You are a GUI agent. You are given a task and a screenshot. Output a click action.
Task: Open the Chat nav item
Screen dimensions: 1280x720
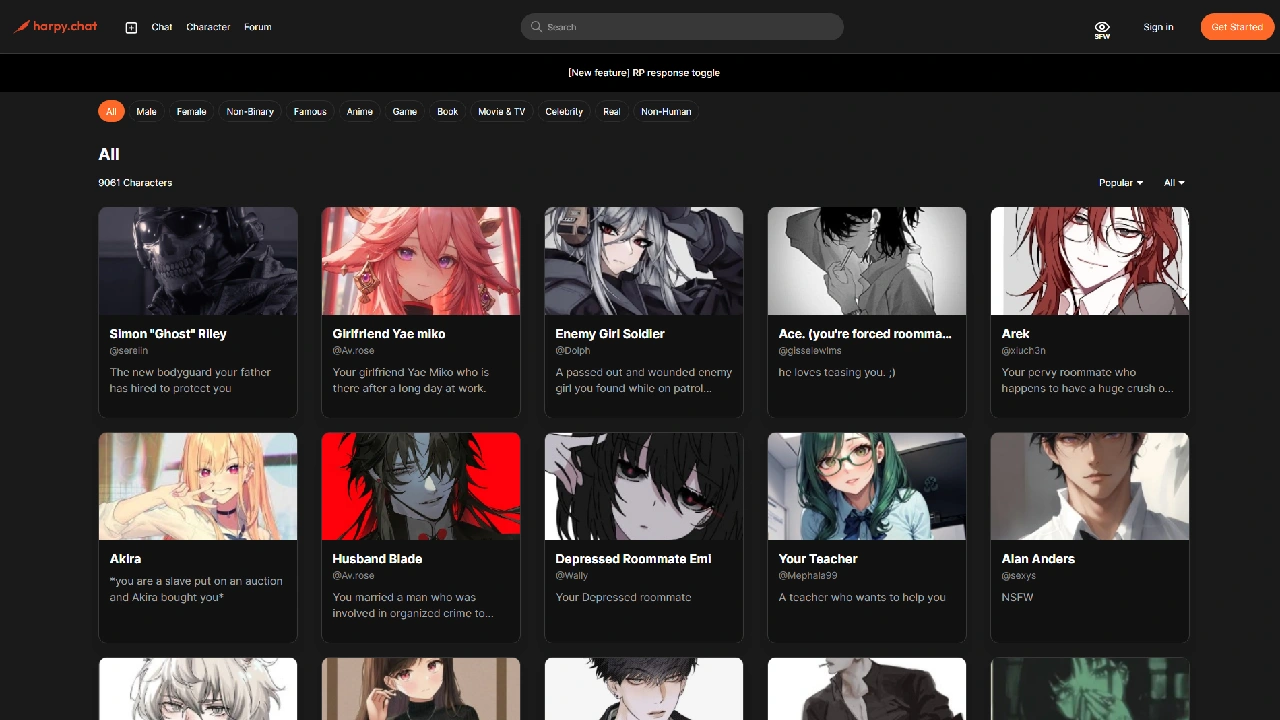coord(162,27)
